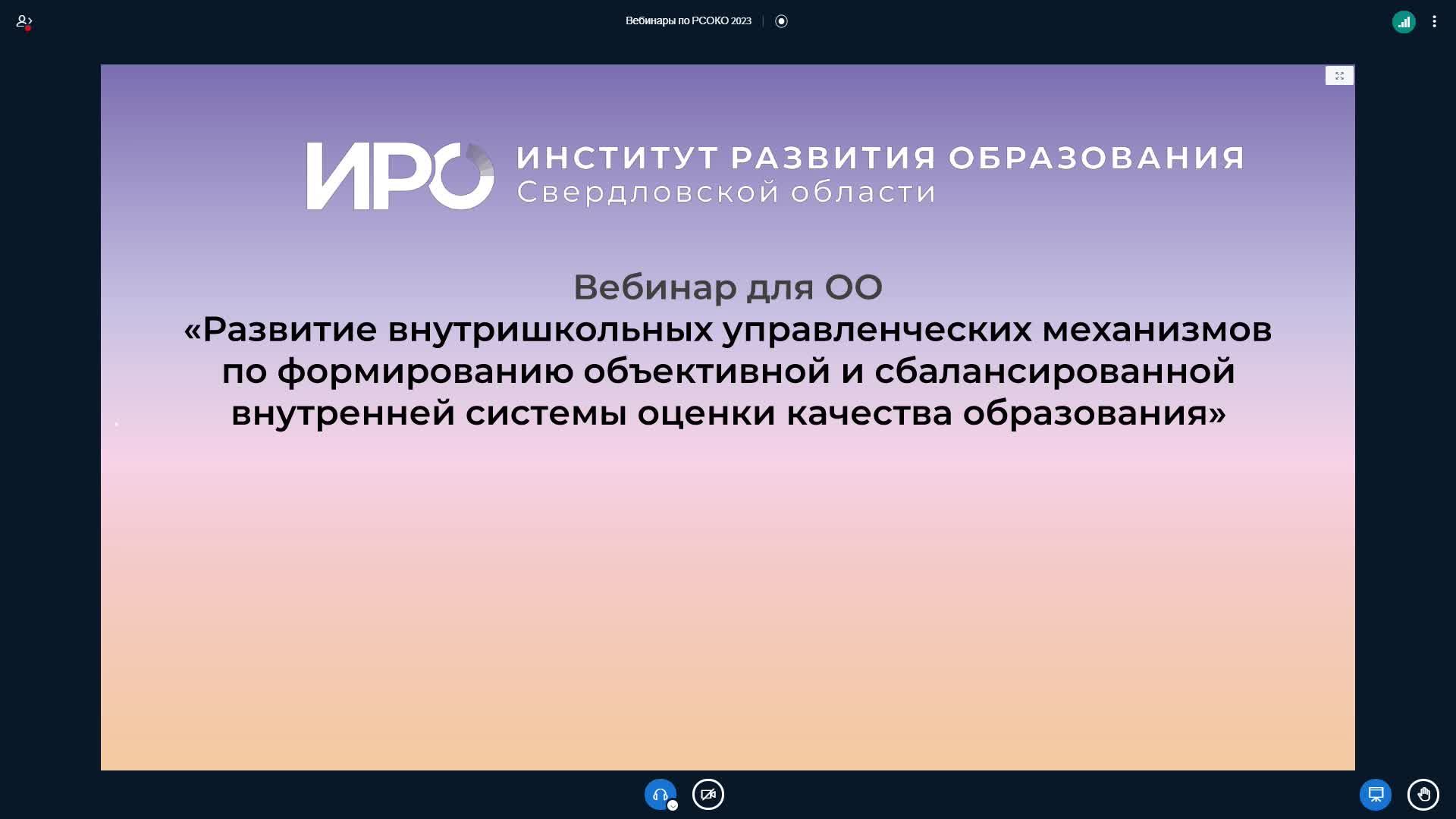Click the line 'внутренней системы оценки качества образования»'

(727, 413)
